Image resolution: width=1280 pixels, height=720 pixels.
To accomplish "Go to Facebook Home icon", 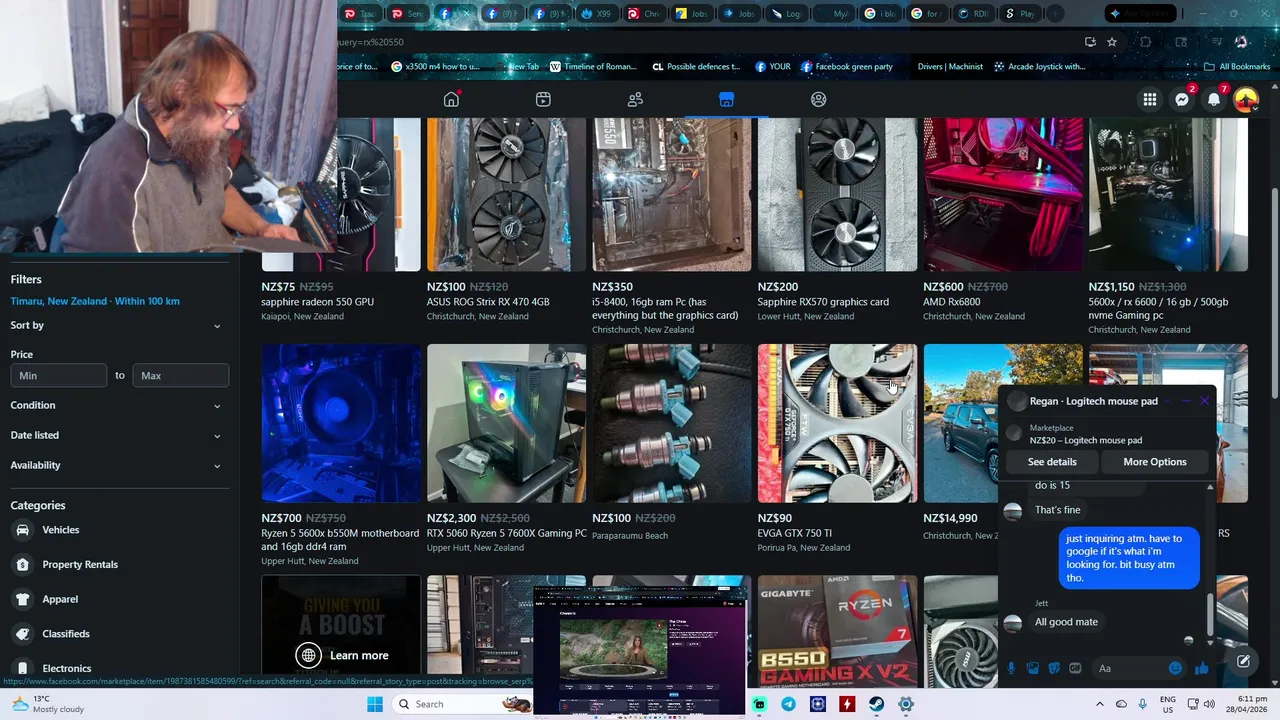I will [451, 99].
